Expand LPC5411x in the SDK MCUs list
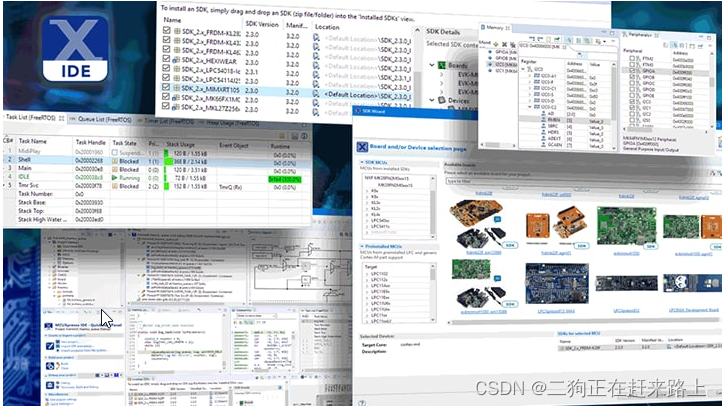The image size is (722, 407). (x=367, y=226)
